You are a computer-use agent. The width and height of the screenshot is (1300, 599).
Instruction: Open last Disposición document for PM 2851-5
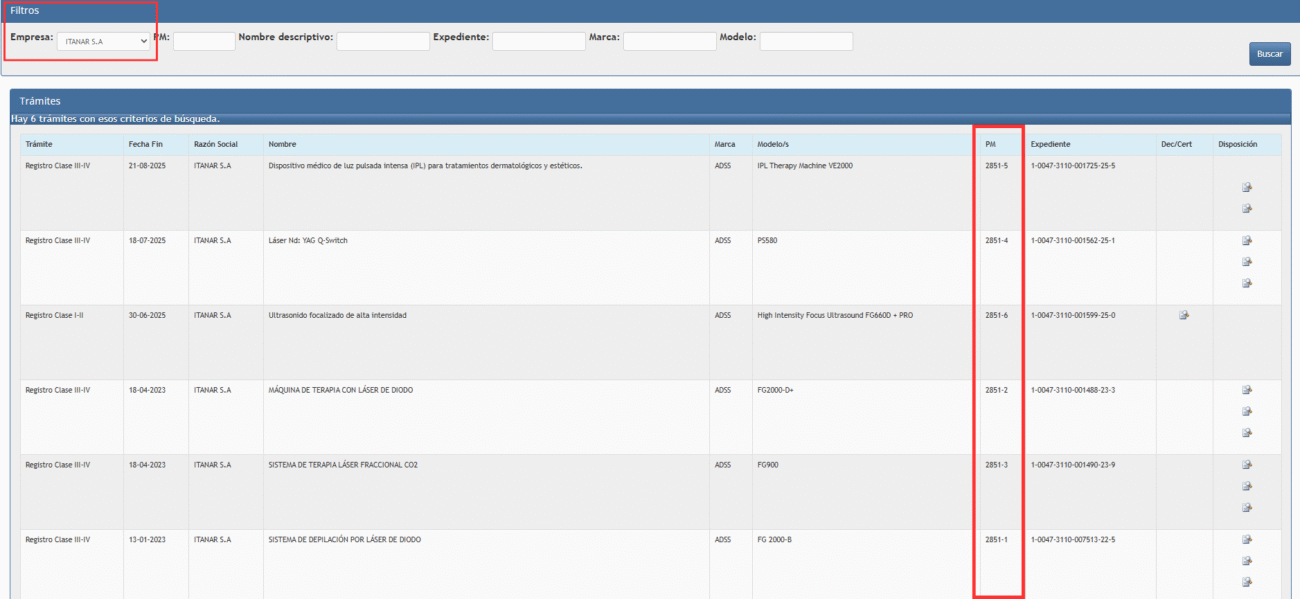1247,209
